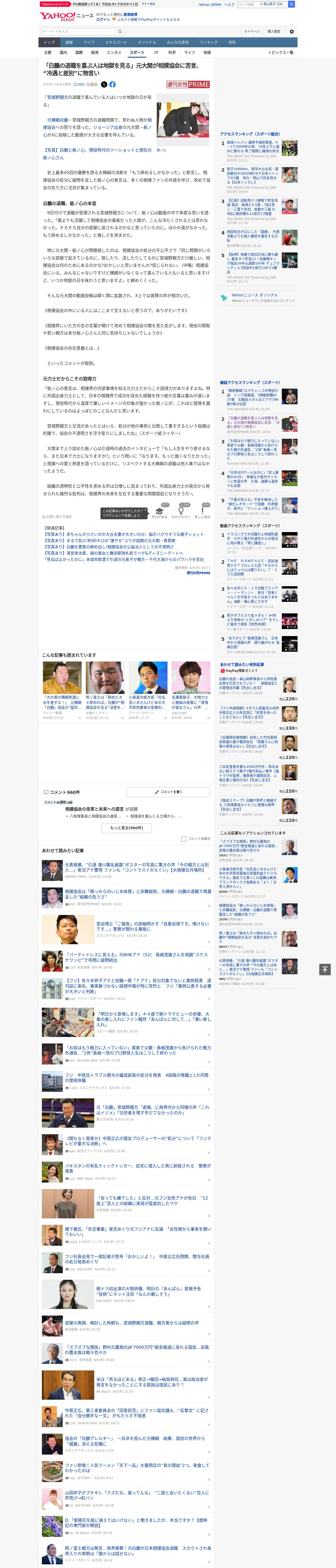Screen dimensions: 336x1568
Task: Click the scroll-to-top arrow button
Action: coord(325,970)
